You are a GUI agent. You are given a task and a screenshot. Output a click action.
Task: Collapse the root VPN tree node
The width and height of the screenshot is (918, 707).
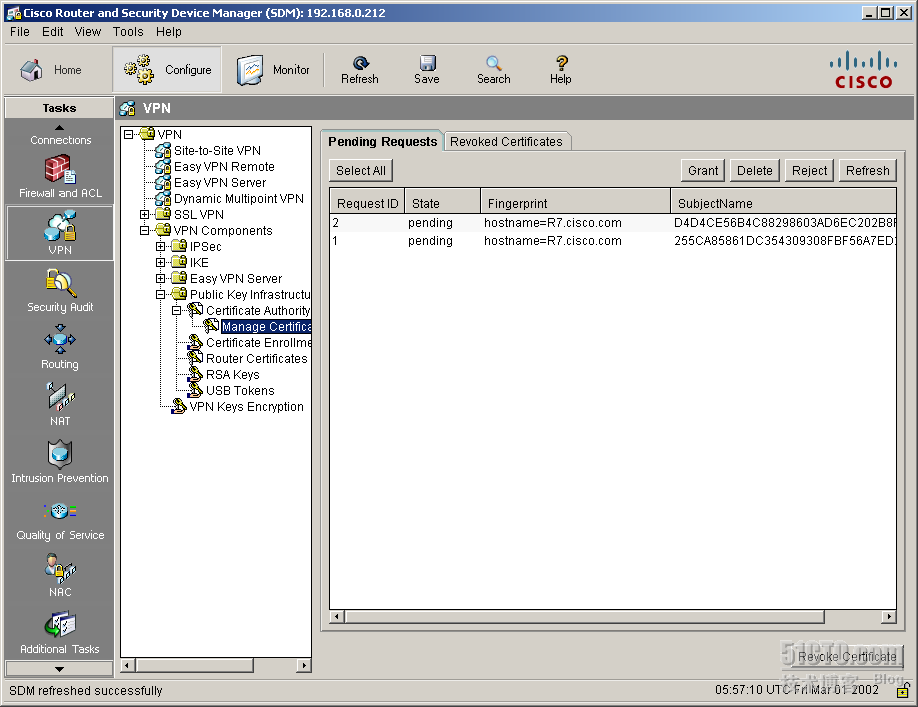coord(129,135)
